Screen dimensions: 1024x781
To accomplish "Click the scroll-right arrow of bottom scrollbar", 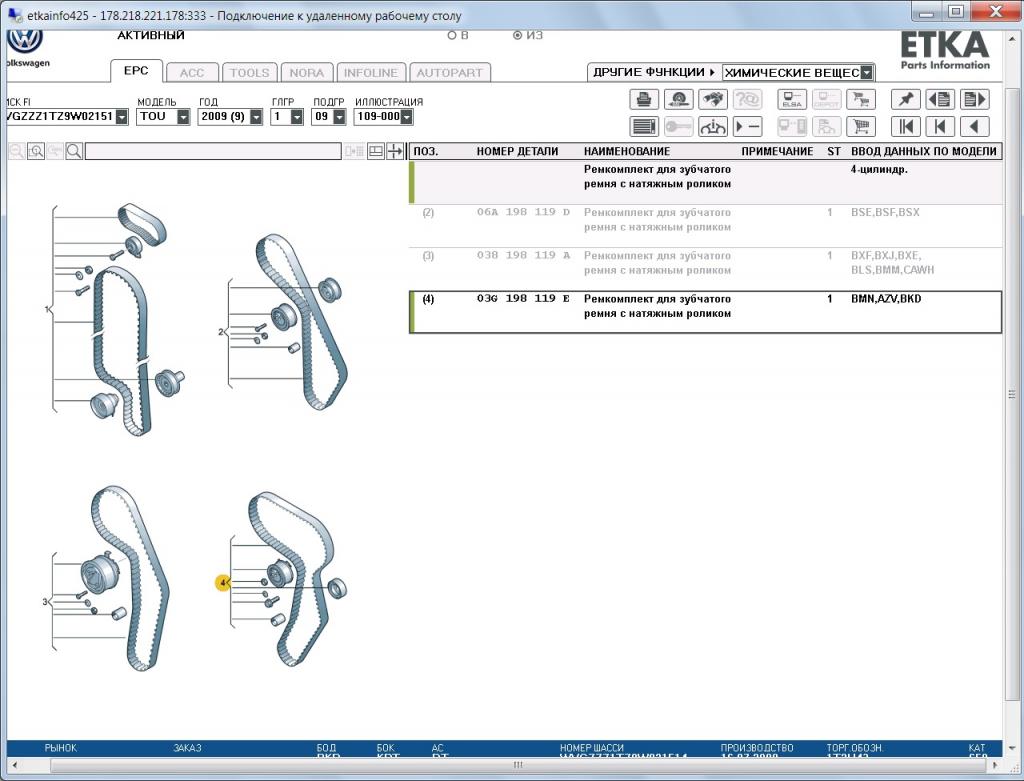I will (995, 765).
